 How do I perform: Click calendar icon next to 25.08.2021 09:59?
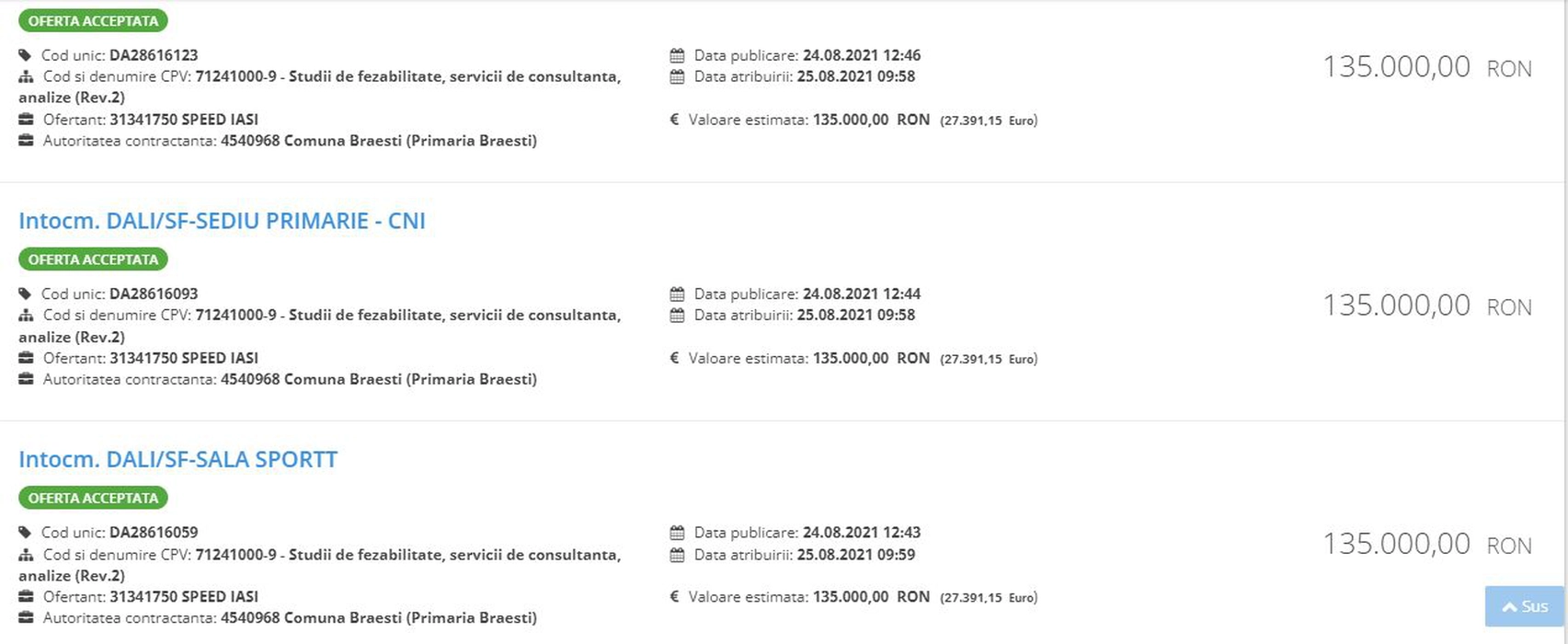pos(677,555)
